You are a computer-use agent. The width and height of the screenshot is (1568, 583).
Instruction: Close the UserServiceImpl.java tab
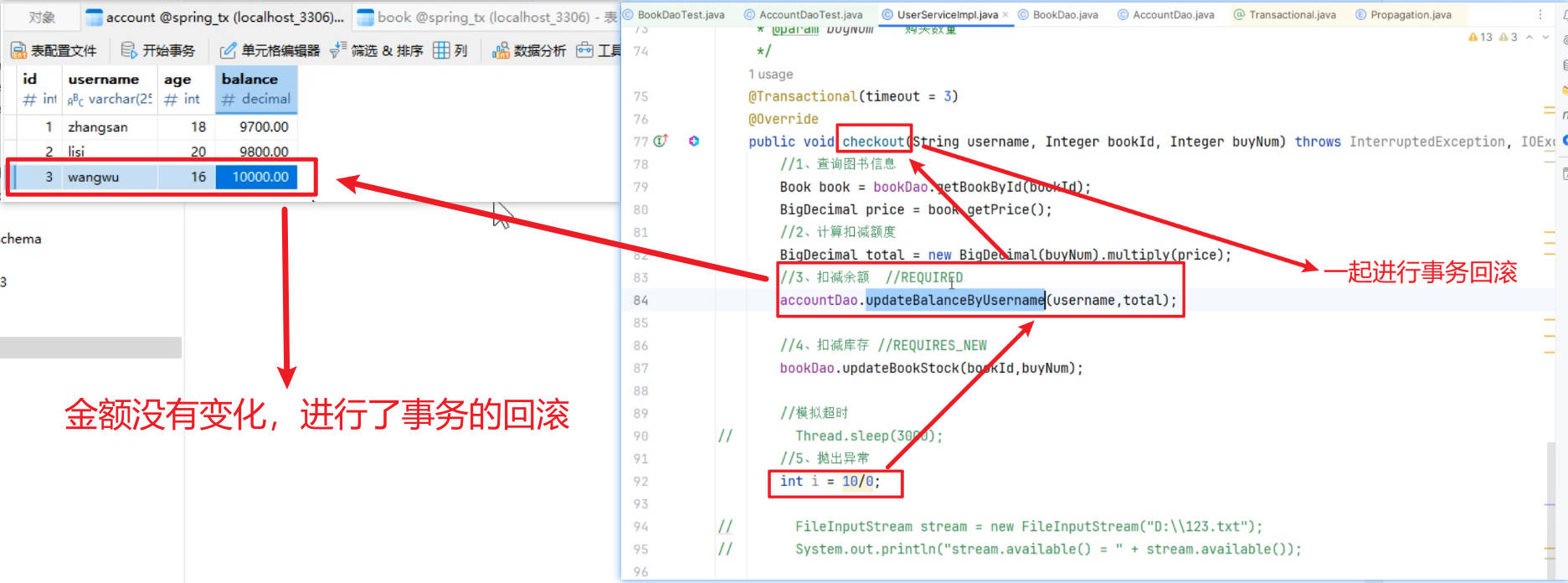[1005, 14]
